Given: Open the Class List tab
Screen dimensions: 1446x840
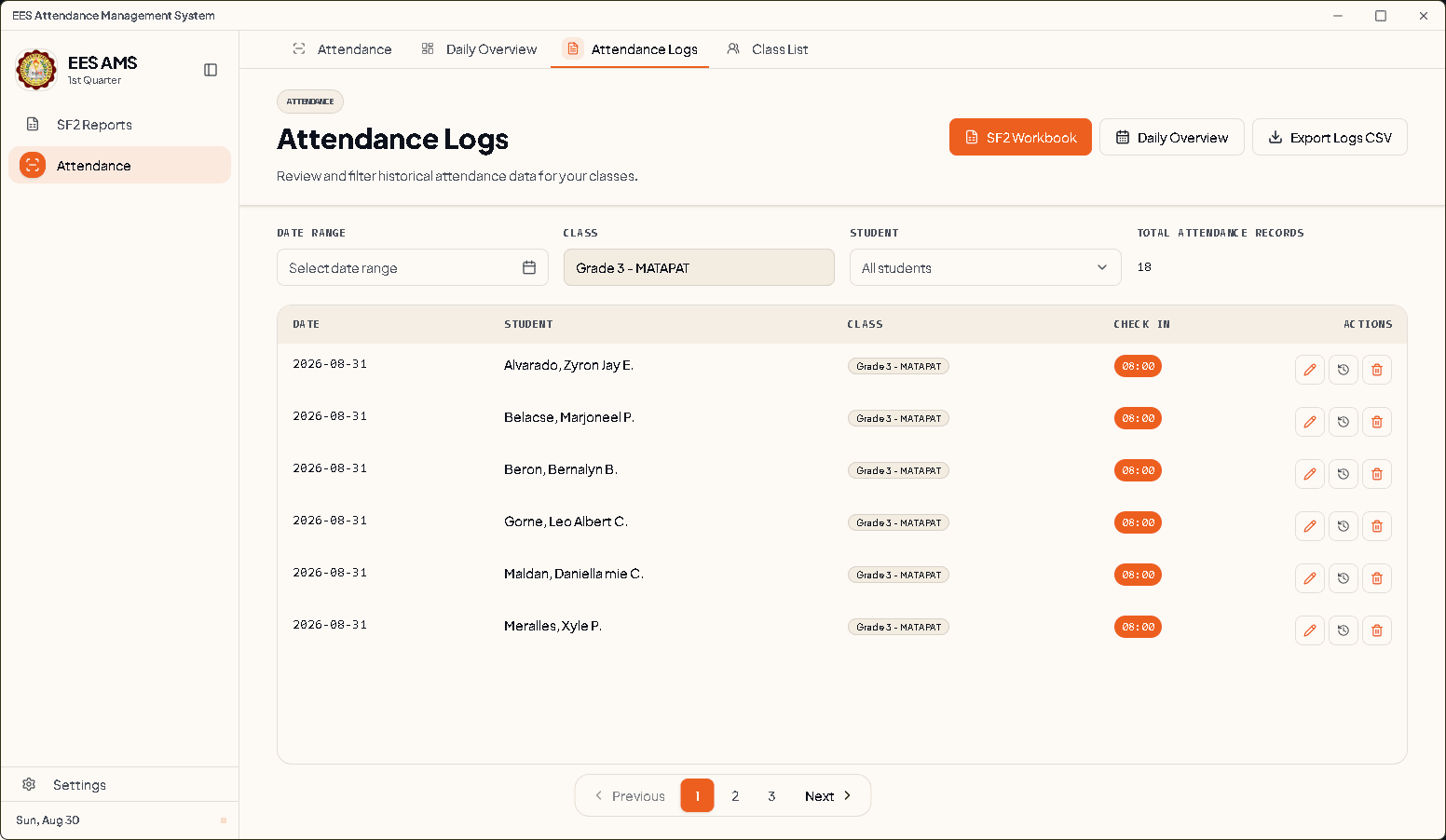Looking at the screenshot, I should click(x=767, y=49).
